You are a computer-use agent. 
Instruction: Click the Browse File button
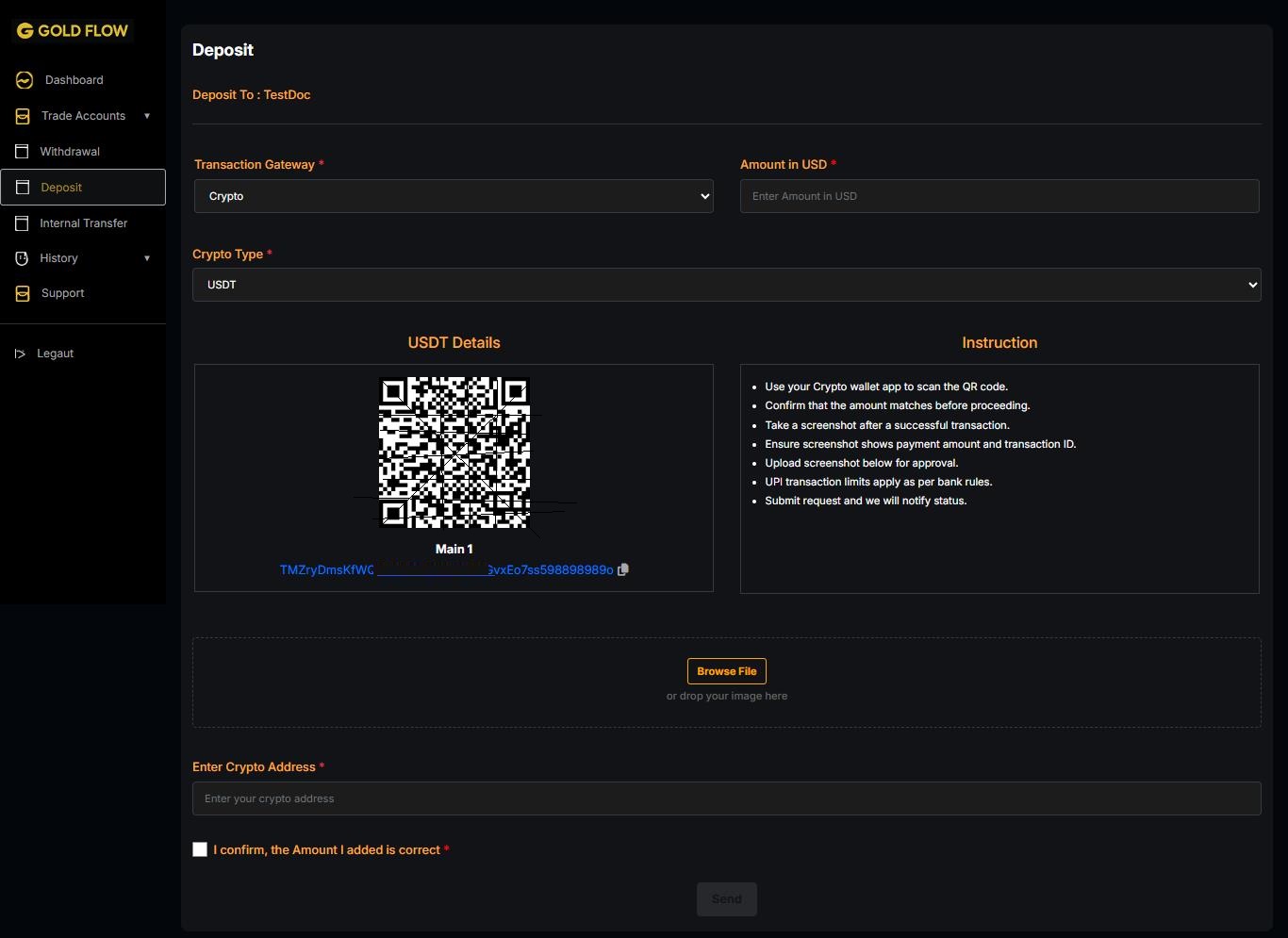(726, 671)
